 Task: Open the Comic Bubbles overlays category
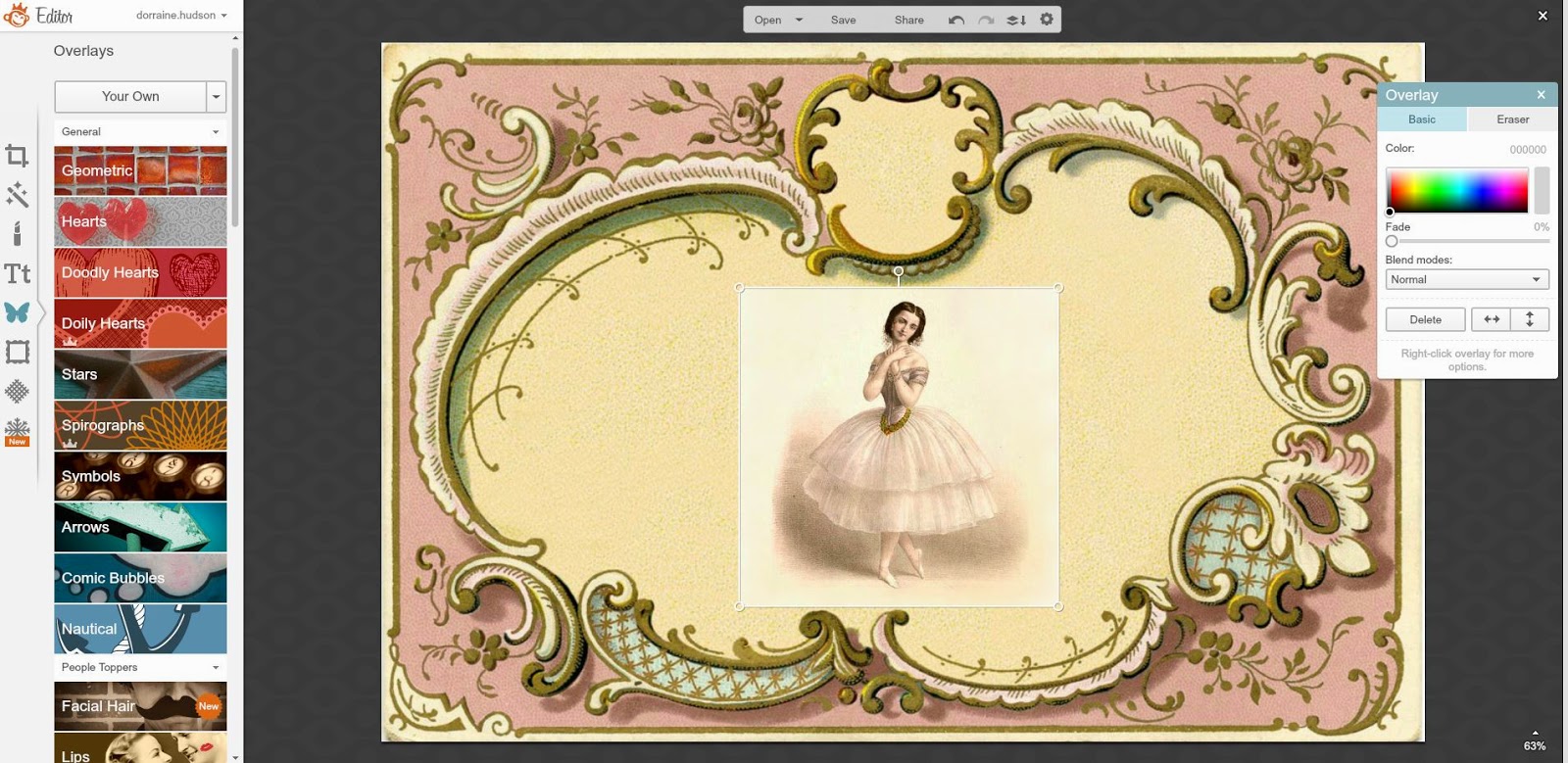point(140,578)
